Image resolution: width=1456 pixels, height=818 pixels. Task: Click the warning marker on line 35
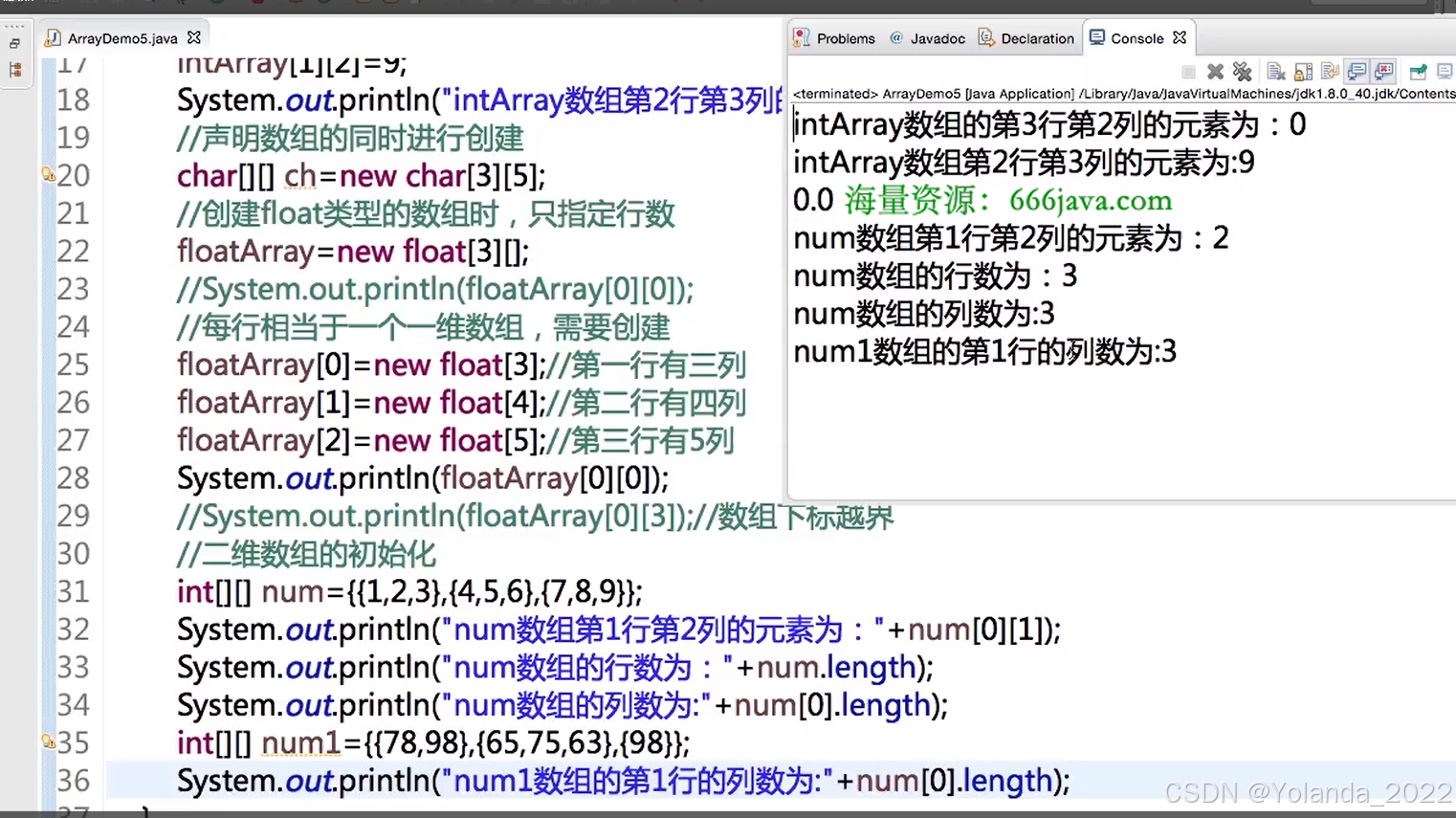click(48, 741)
